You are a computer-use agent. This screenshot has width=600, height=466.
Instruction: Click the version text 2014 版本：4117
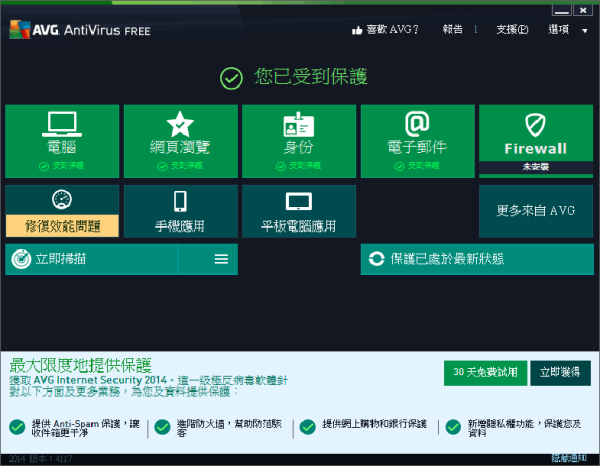(41, 459)
